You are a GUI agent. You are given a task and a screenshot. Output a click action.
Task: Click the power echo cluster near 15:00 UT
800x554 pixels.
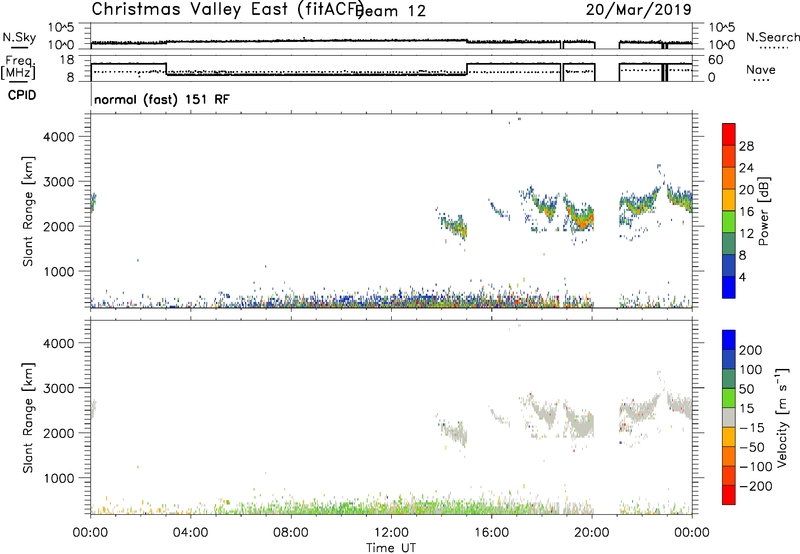click(454, 226)
